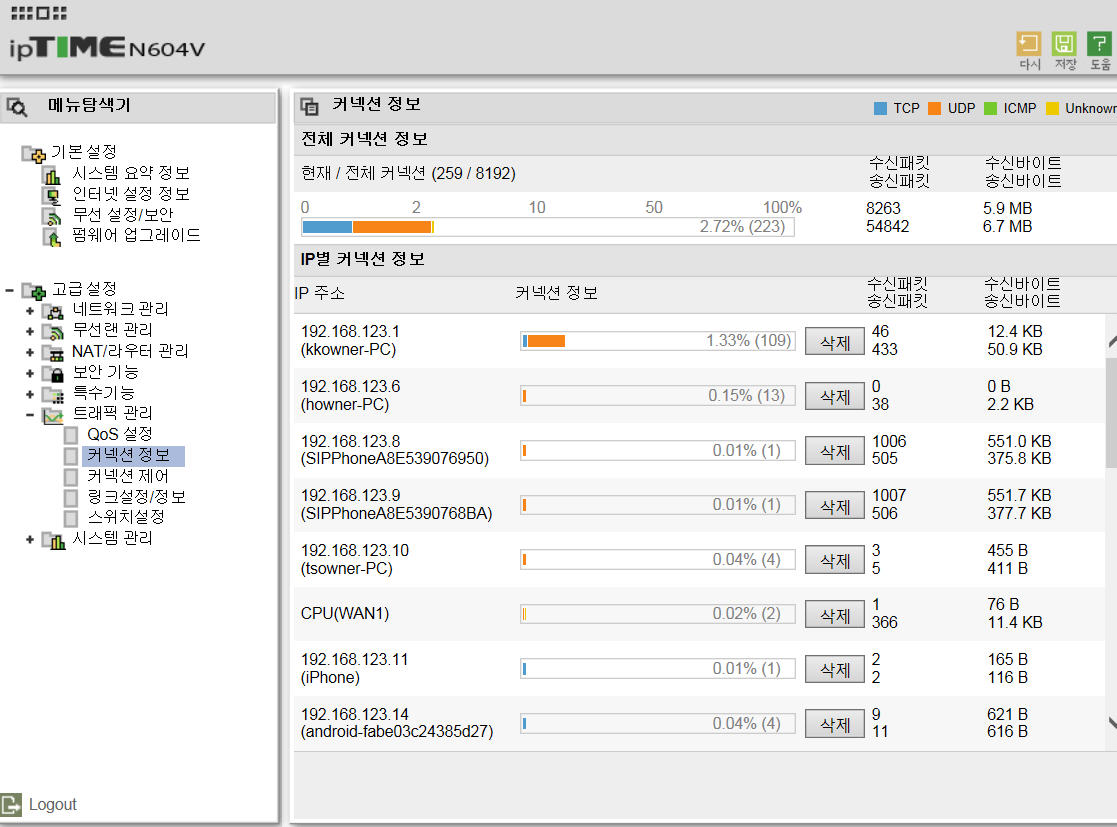Click 삭제 for 192.168.123.11 iPhone

[x=835, y=669]
